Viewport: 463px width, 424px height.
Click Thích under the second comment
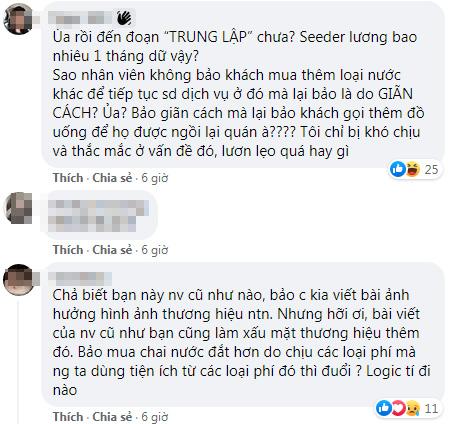pyautogui.click(x=68, y=250)
